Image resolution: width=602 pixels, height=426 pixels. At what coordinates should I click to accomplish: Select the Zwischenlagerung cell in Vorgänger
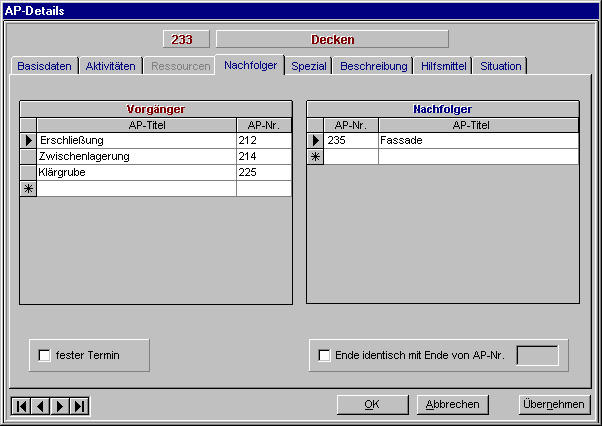pyautogui.click(x=135, y=157)
